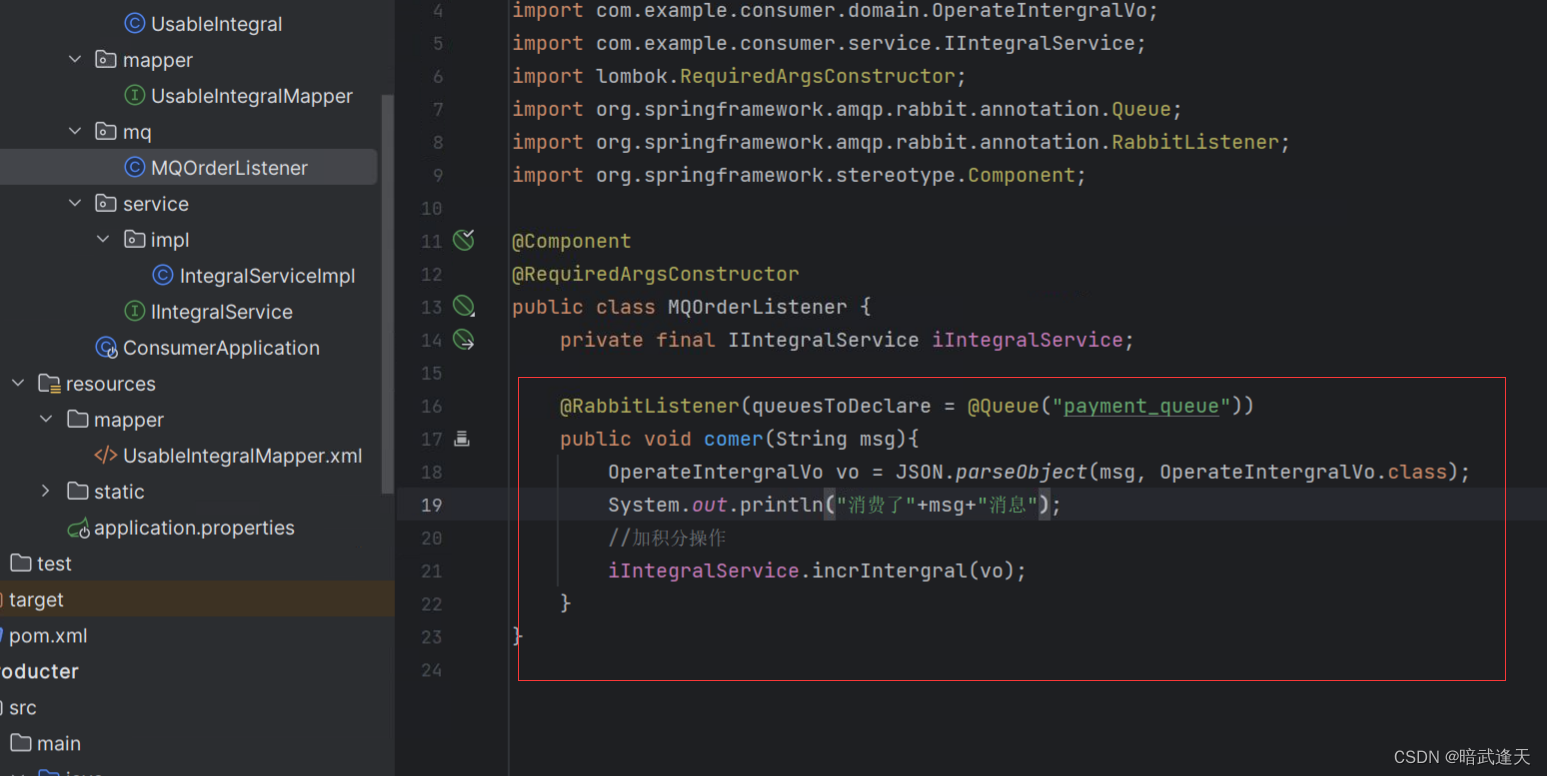Click Spring bean gutter icon on line 11
Image resolution: width=1547 pixels, height=776 pixels.
464,240
